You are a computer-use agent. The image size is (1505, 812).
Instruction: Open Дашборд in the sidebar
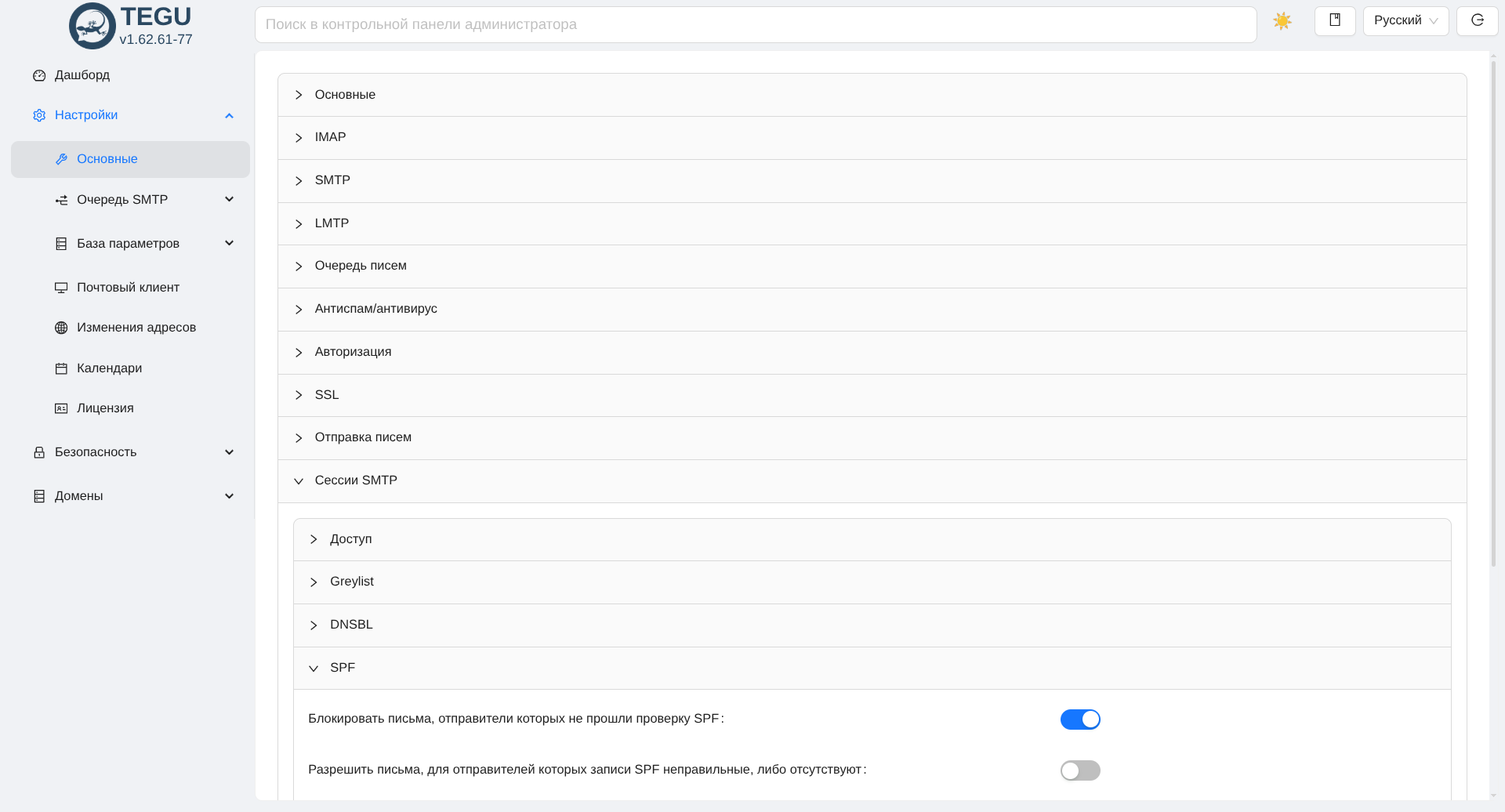click(130, 75)
